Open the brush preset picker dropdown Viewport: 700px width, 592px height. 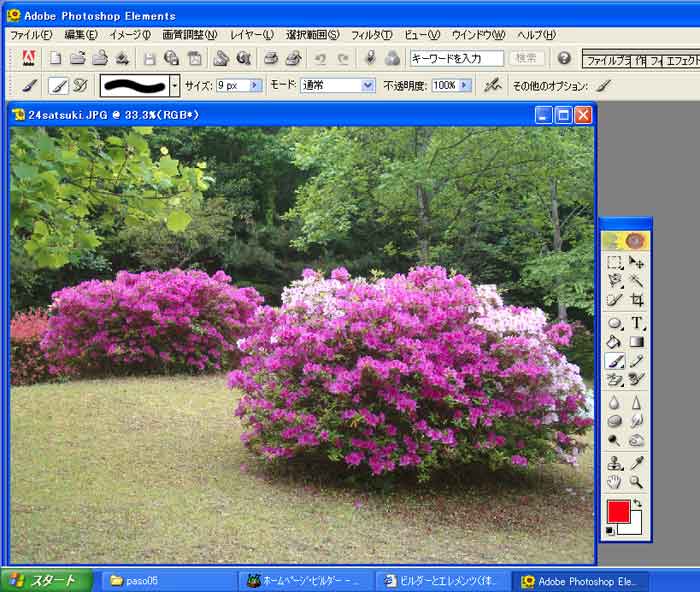pyautogui.click(x=174, y=86)
